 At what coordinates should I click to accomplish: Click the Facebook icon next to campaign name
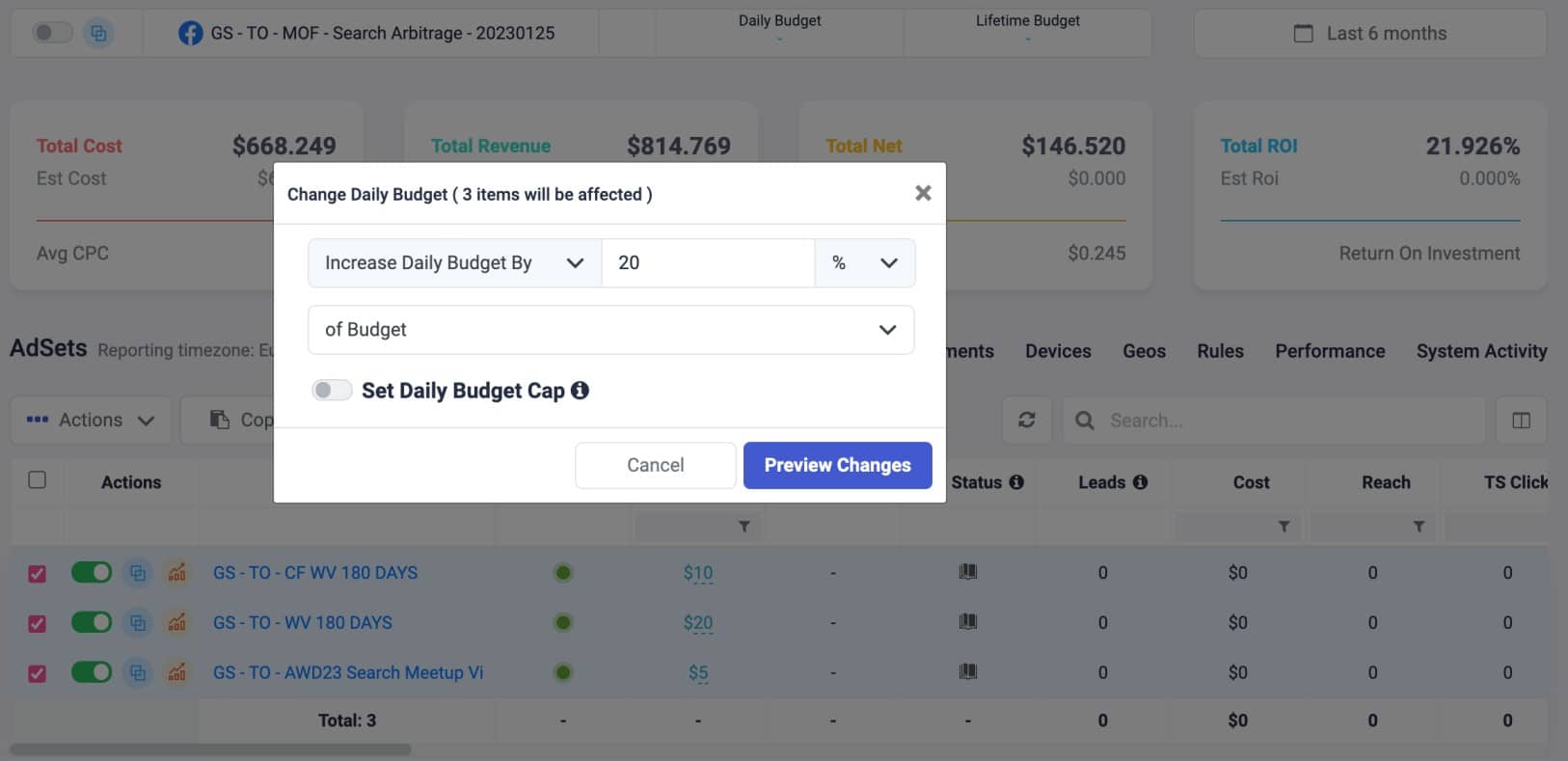tap(191, 33)
